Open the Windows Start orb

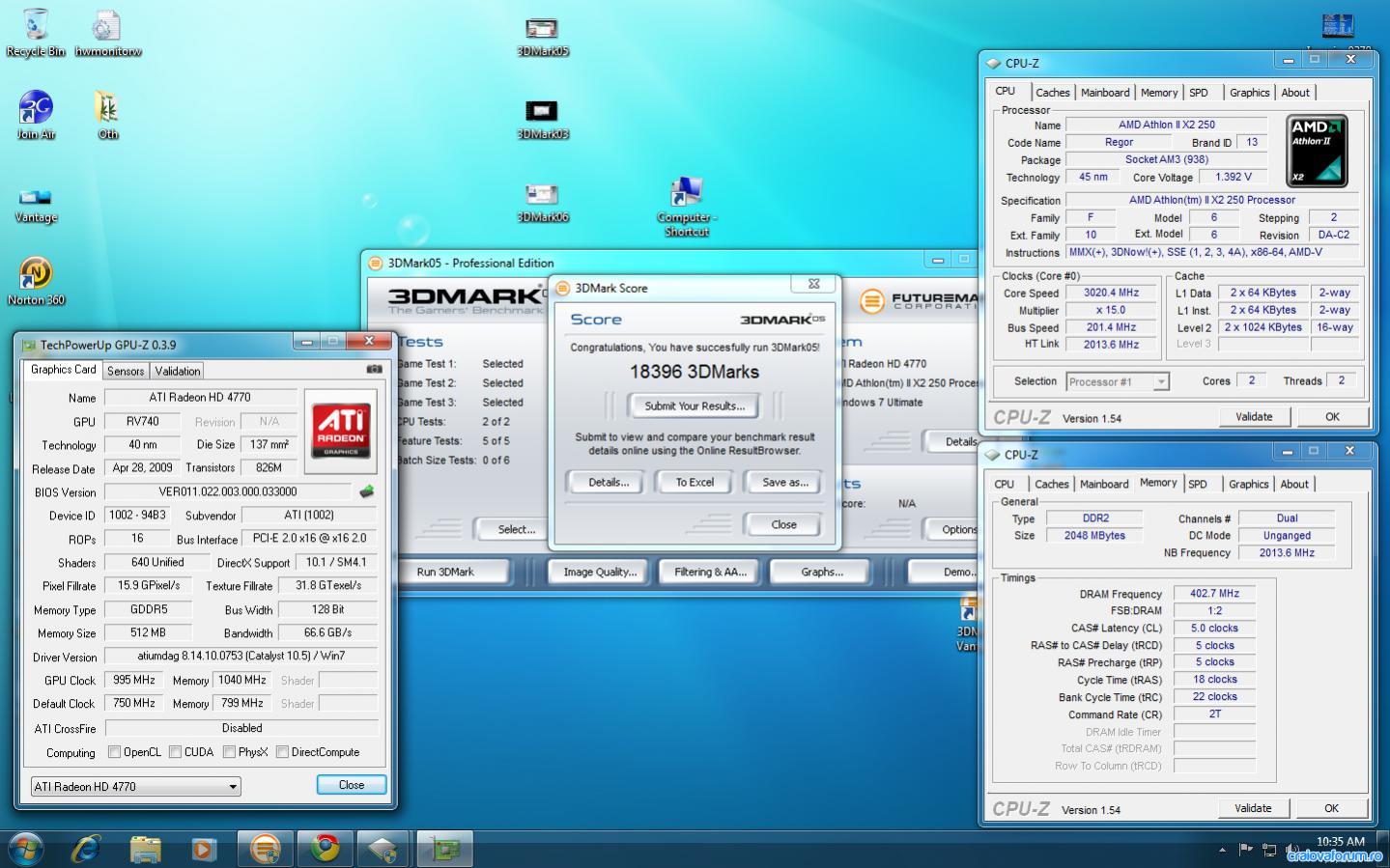(x=26, y=849)
